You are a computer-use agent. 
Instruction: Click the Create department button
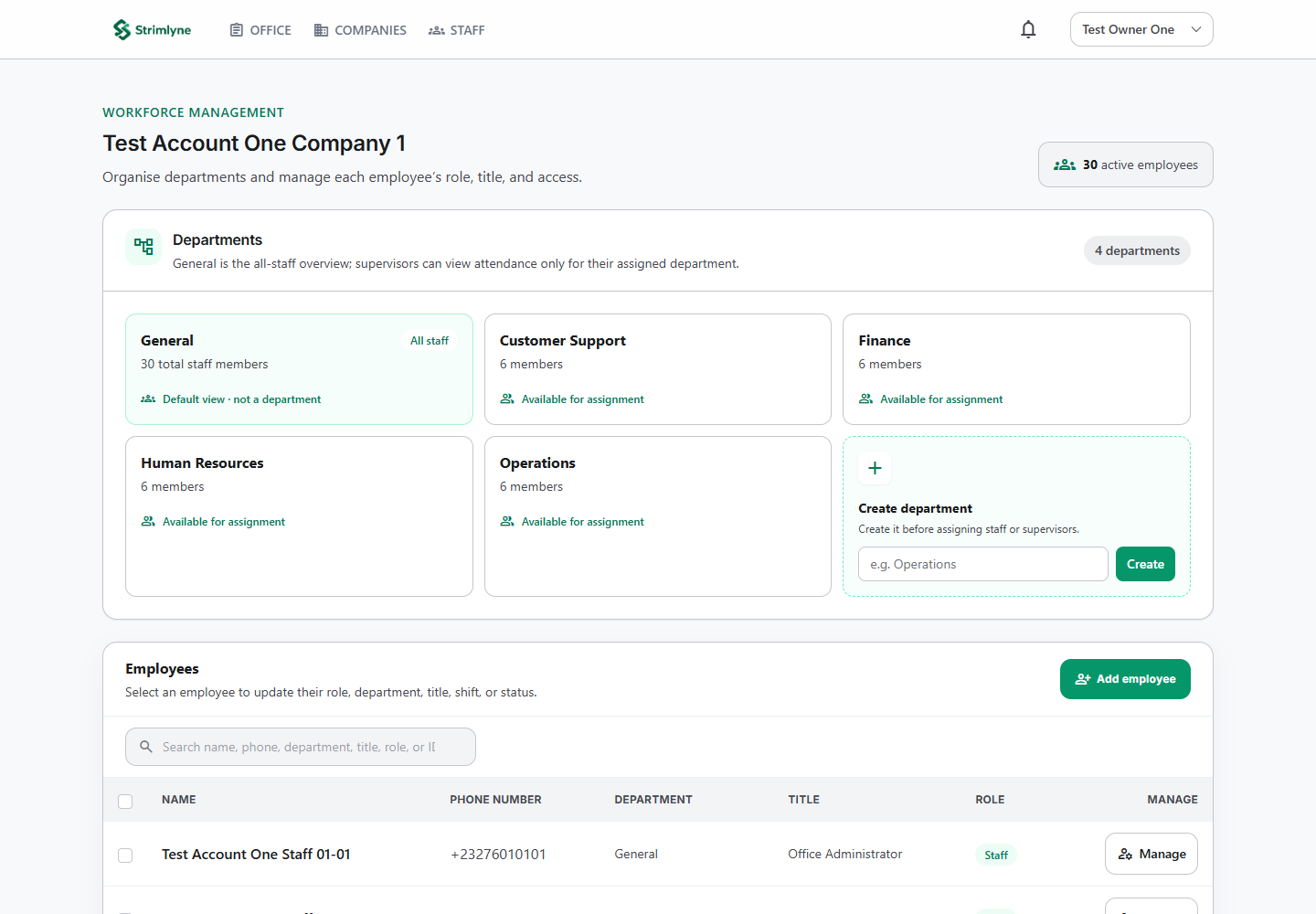(x=1145, y=564)
